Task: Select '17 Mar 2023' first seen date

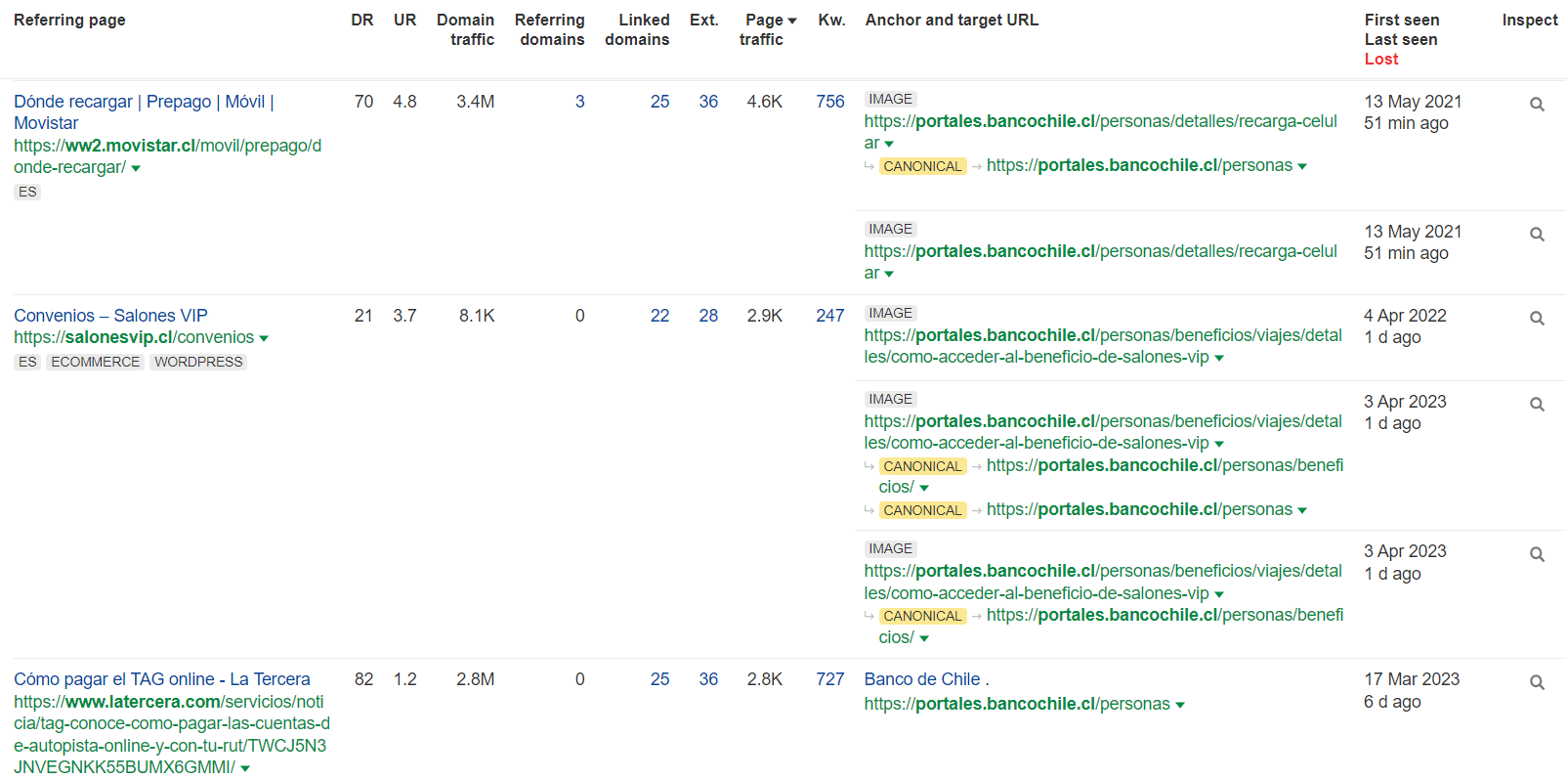Action: point(1412,679)
